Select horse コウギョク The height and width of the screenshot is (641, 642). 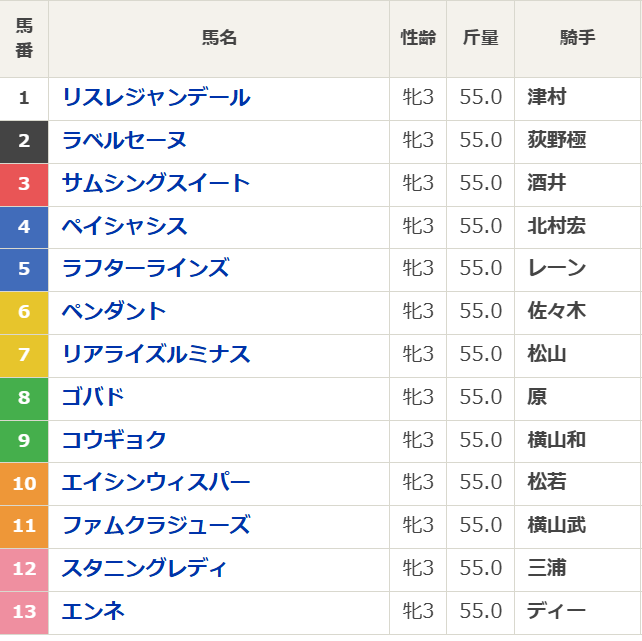coord(114,440)
